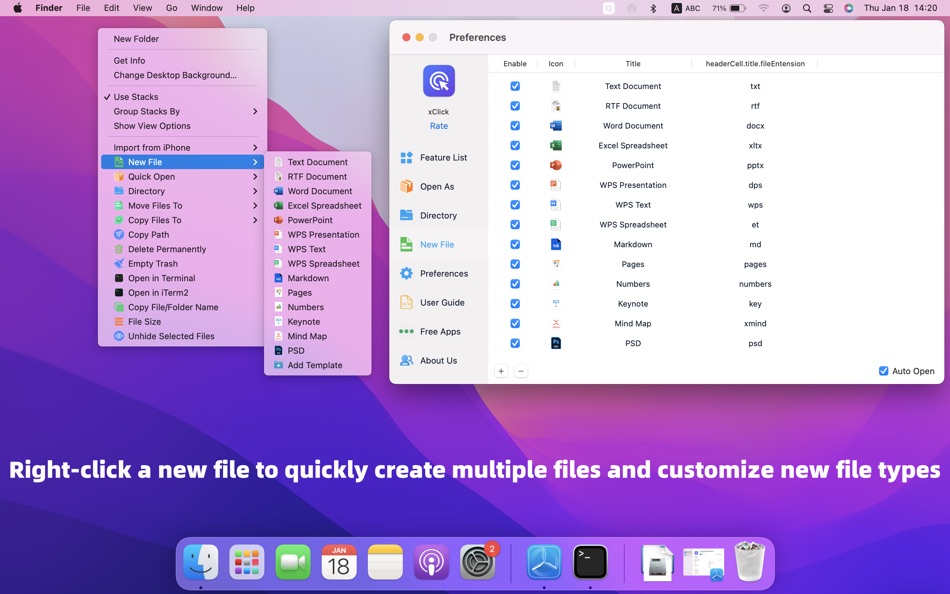Create Keynote file from submenu
The image size is (950, 594).
coord(317,322)
